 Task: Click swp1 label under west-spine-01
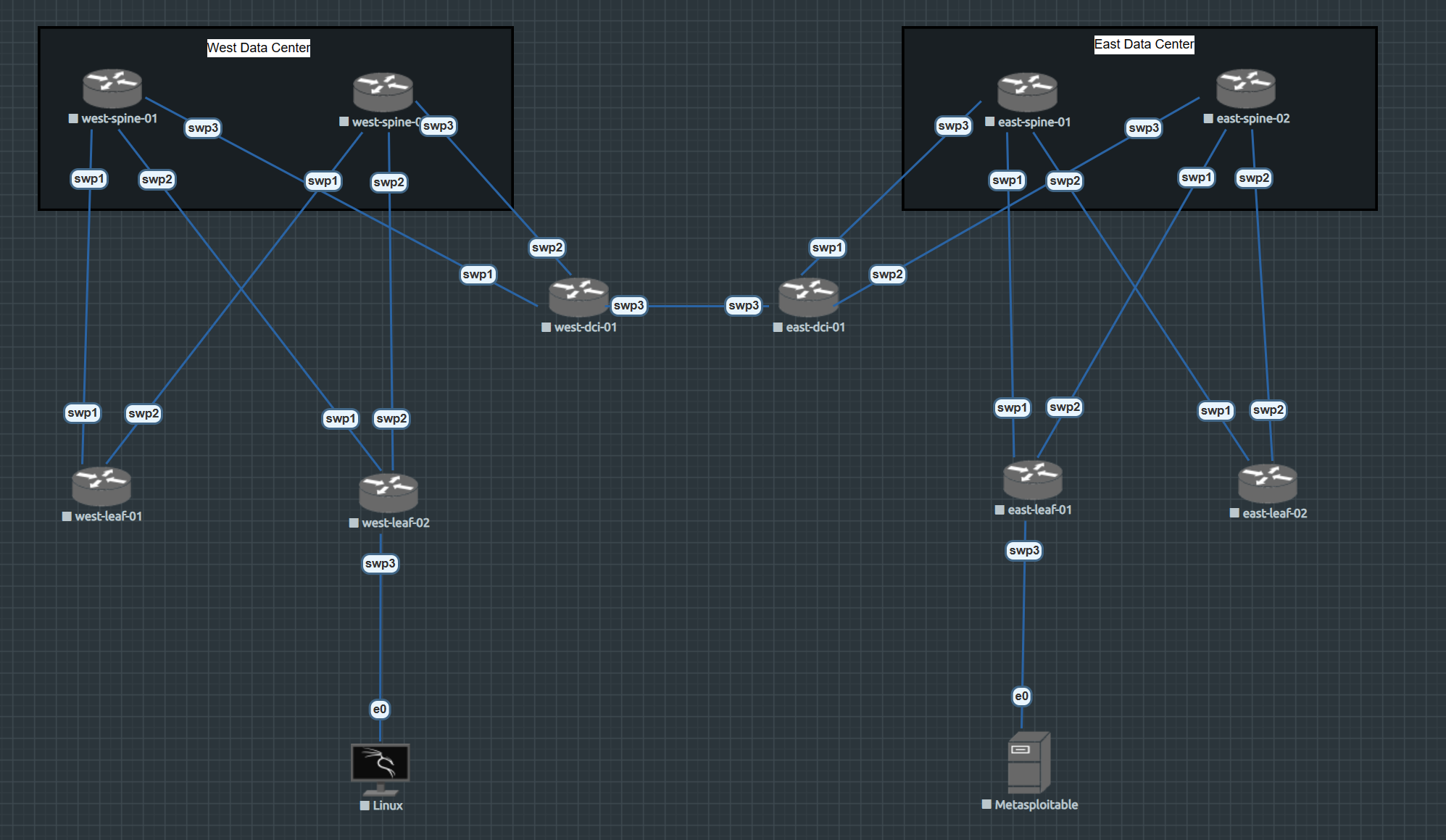89,178
